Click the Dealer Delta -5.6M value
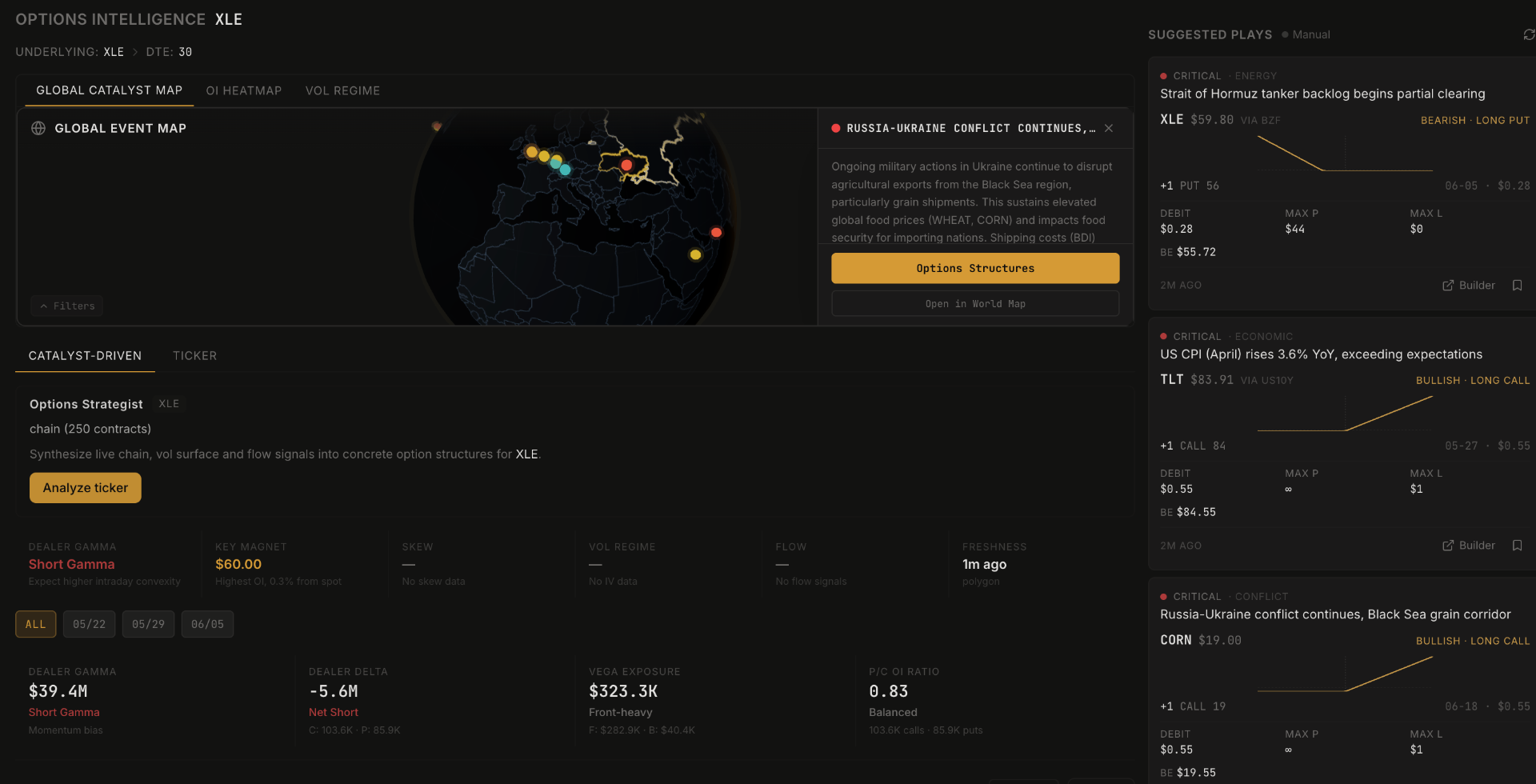Viewport: 1536px width, 784px height. [x=334, y=691]
